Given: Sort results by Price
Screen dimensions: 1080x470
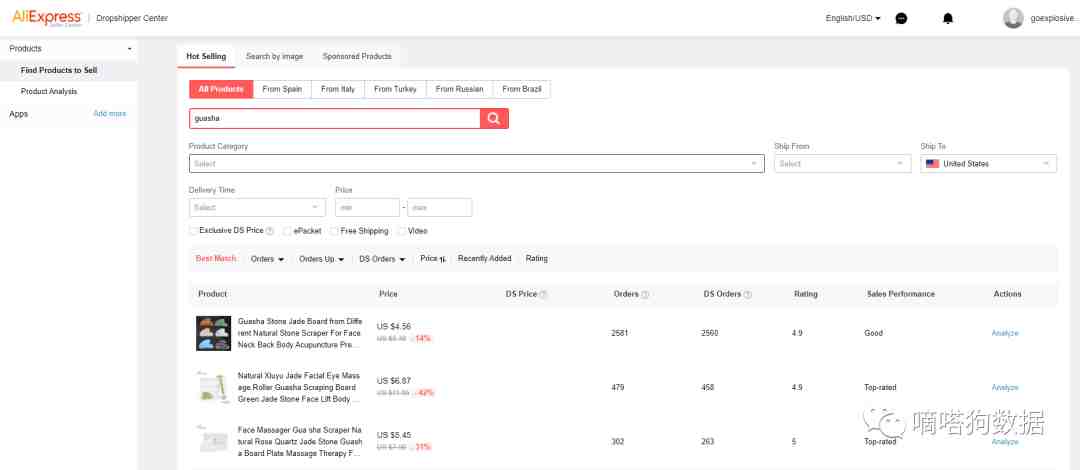Looking at the screenshot, I should click(x=433, y=258).
